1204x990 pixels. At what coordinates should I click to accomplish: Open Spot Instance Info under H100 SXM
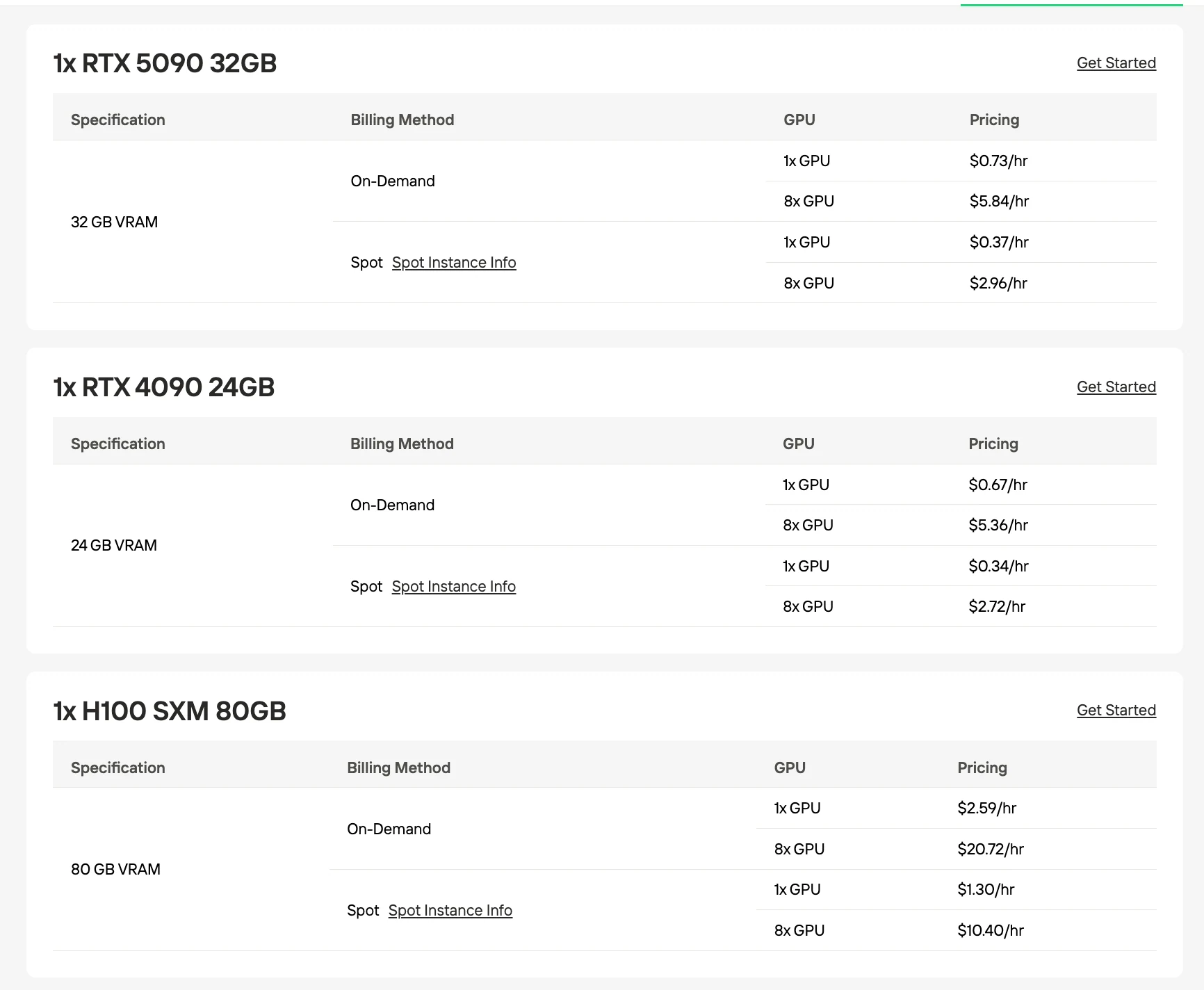pyautogui.click(x=450, y=910)
